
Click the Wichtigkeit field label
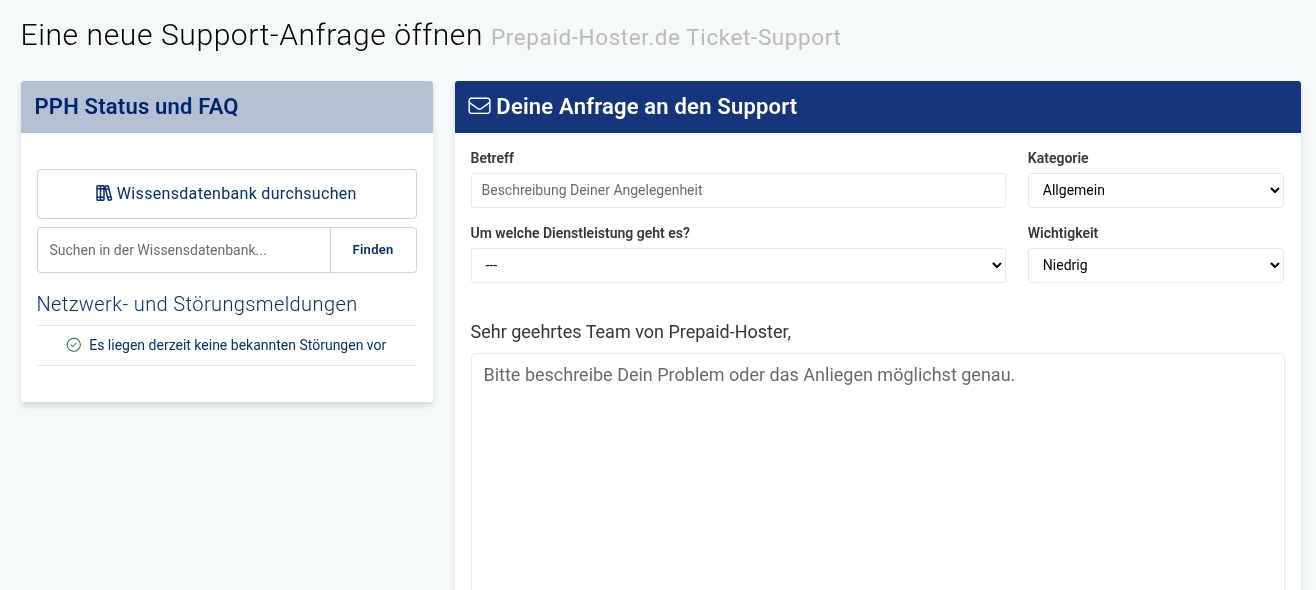point(1063,233)
